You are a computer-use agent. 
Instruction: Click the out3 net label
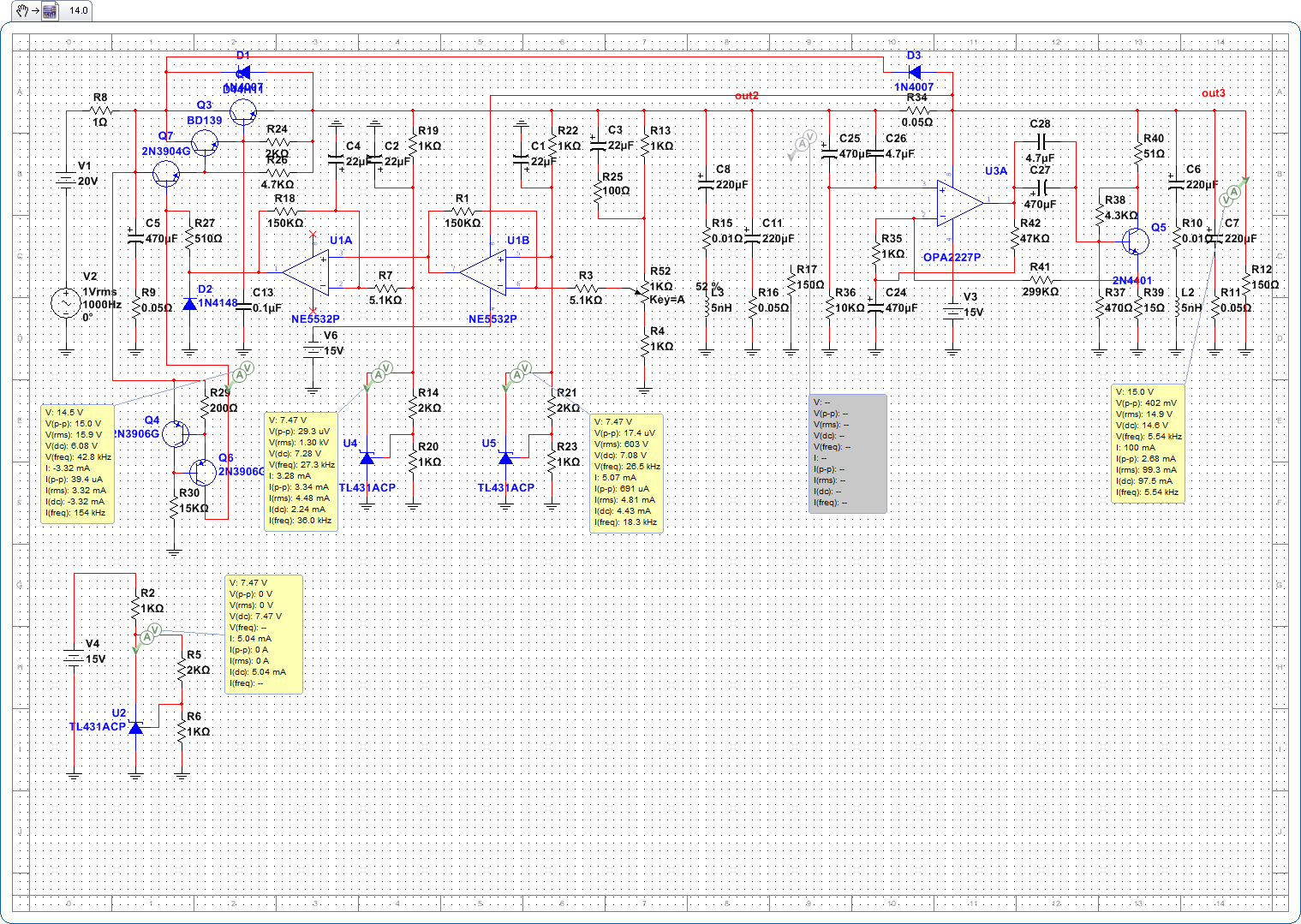point(1213,93)
